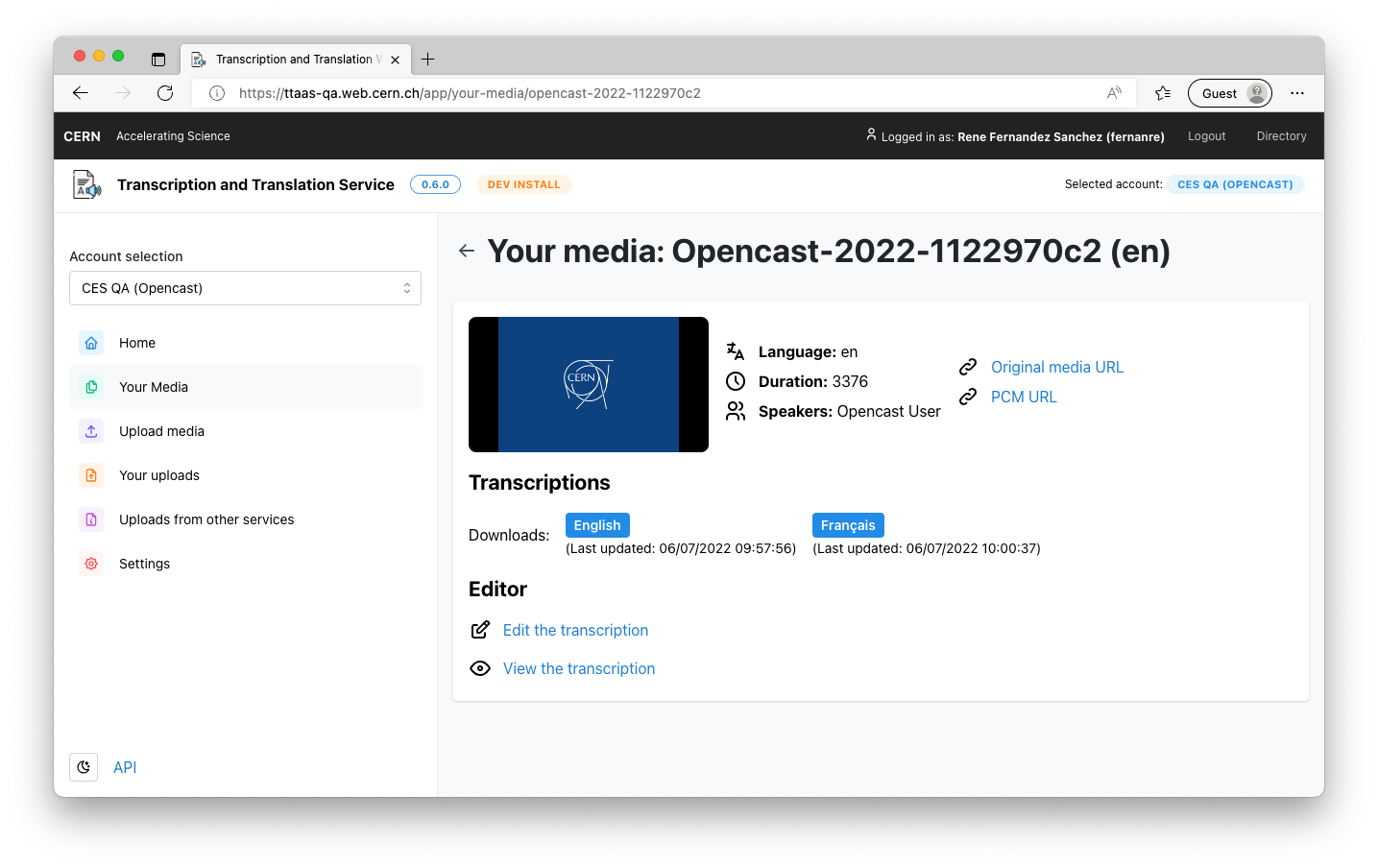This screenshot has width=1378, height=868.
Task: Click the browser forward arrow
Action: (x=123, y=93)
